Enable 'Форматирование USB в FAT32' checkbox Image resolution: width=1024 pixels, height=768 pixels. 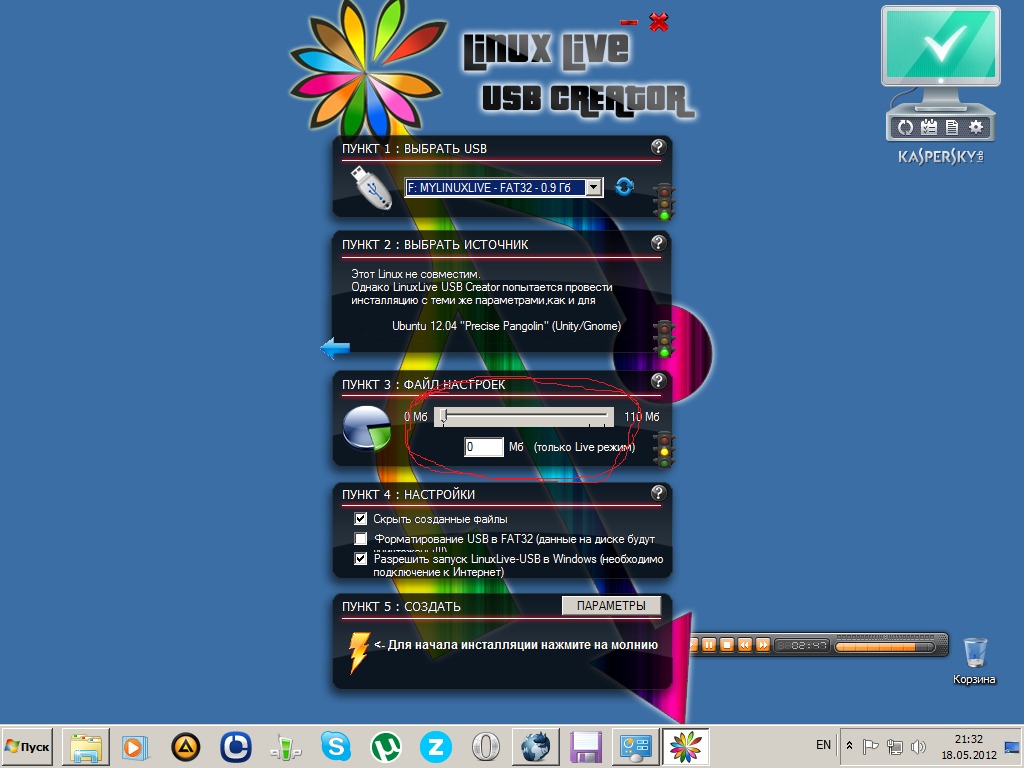(360, 539)
